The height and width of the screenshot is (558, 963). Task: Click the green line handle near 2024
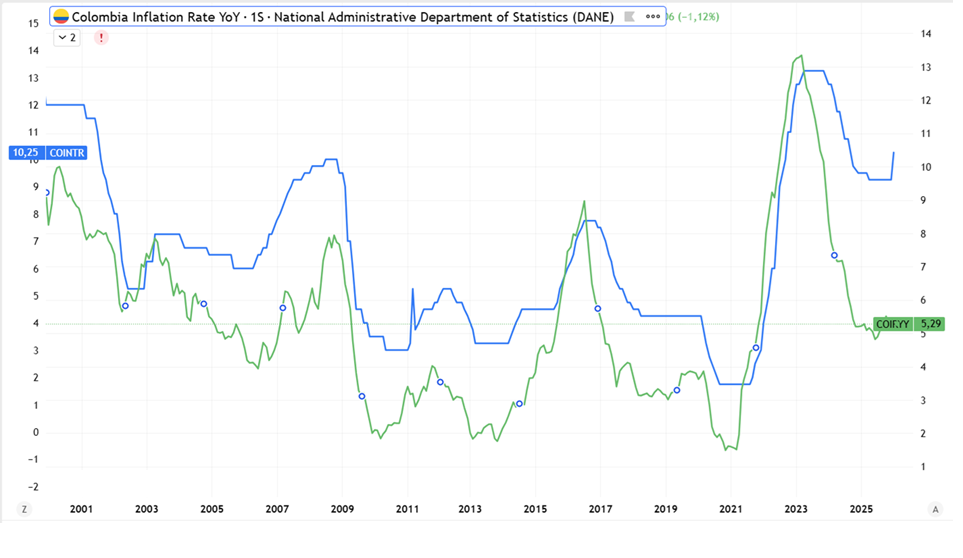click(x=835, y=256)
